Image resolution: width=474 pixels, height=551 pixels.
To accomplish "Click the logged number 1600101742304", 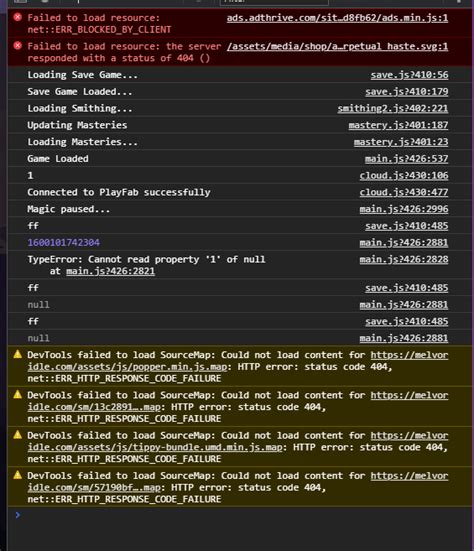I will pos(64,242).
